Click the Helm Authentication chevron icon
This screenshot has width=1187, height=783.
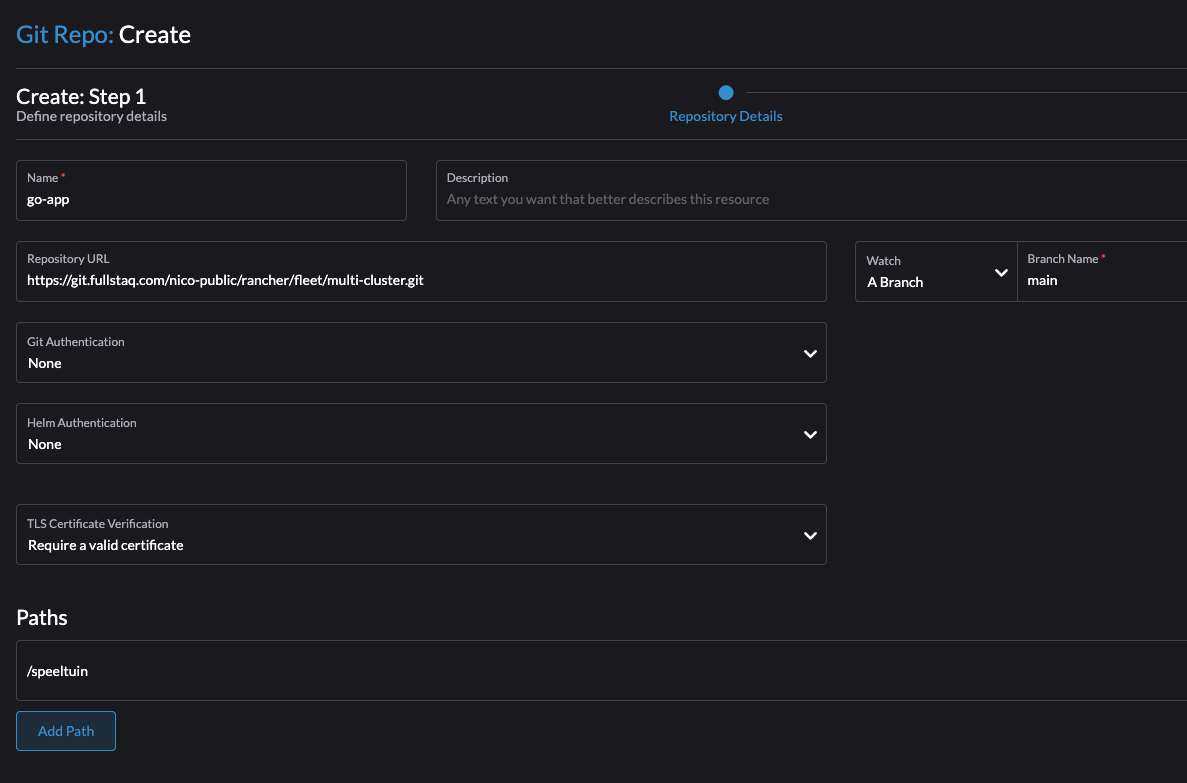pos(810,434)
